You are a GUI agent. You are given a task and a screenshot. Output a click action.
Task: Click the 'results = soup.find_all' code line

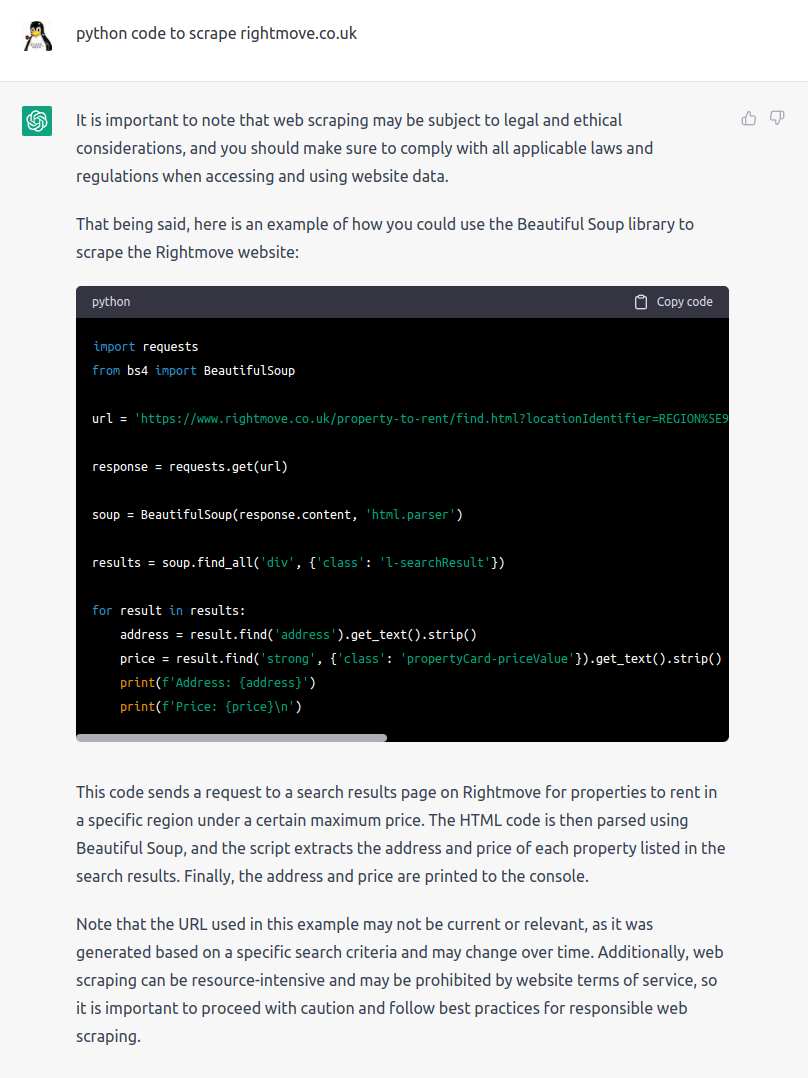298,562
